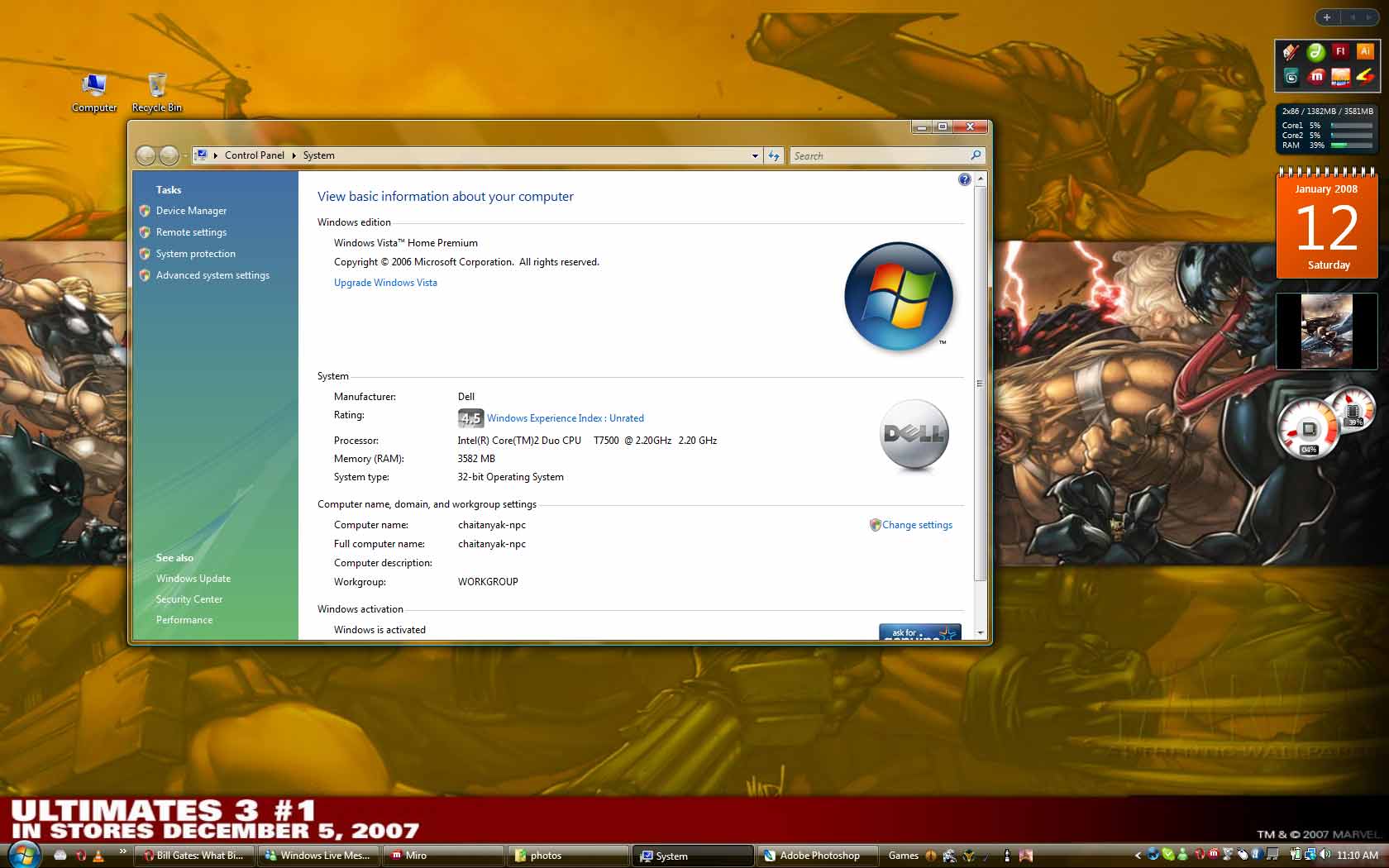Click the red headphones quick launch icon
Image resolution: width=1389 pixels, height=868 pixels.
coord(80,856)
